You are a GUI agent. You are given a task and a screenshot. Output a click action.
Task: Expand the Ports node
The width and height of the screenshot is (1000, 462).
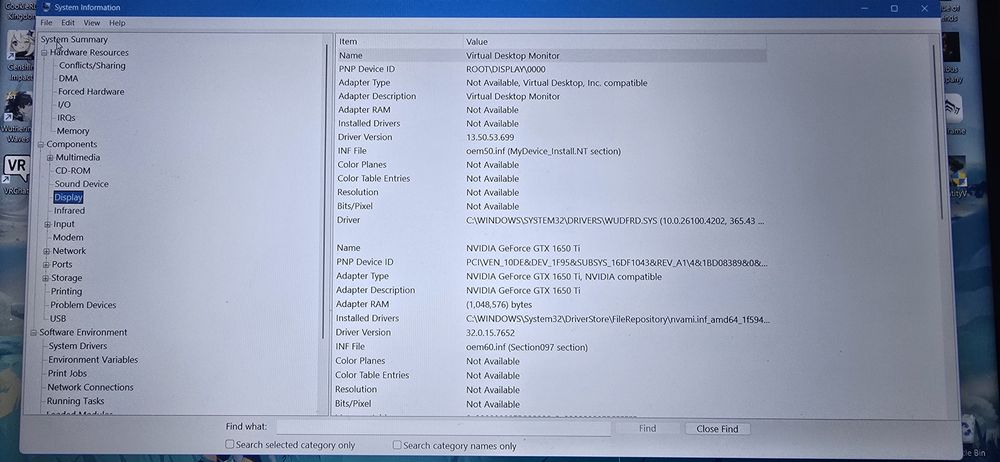46,265
